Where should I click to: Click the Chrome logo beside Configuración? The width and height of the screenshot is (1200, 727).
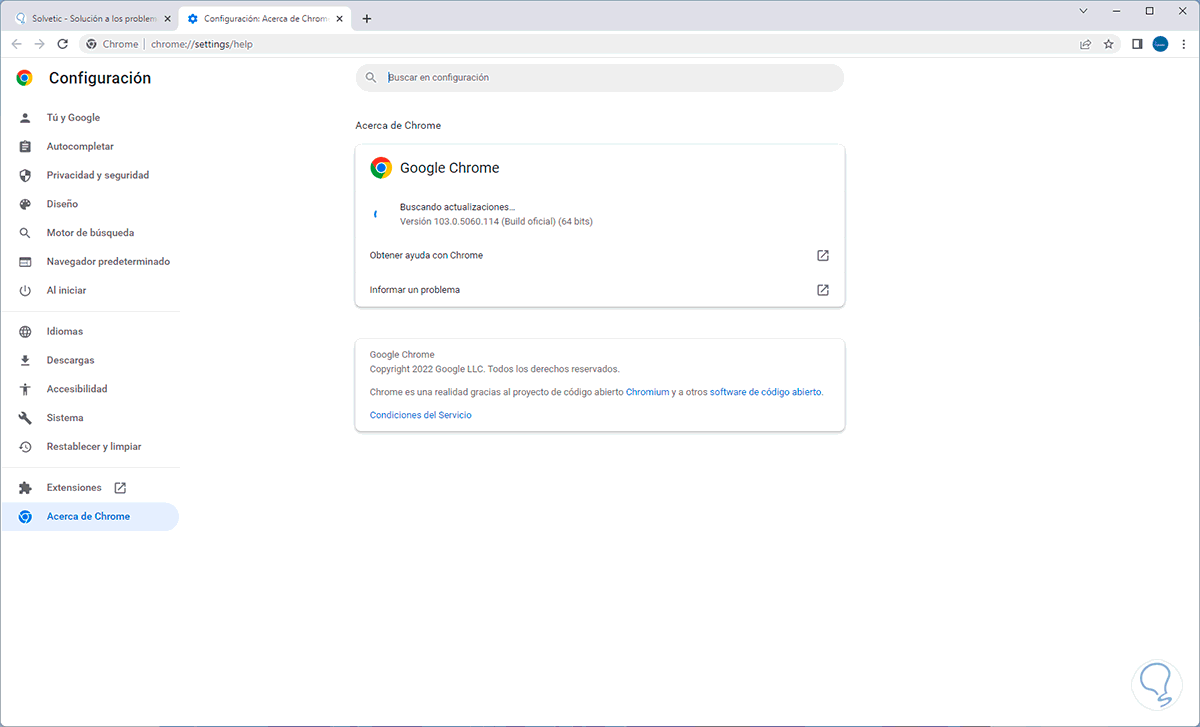(24, 78)
